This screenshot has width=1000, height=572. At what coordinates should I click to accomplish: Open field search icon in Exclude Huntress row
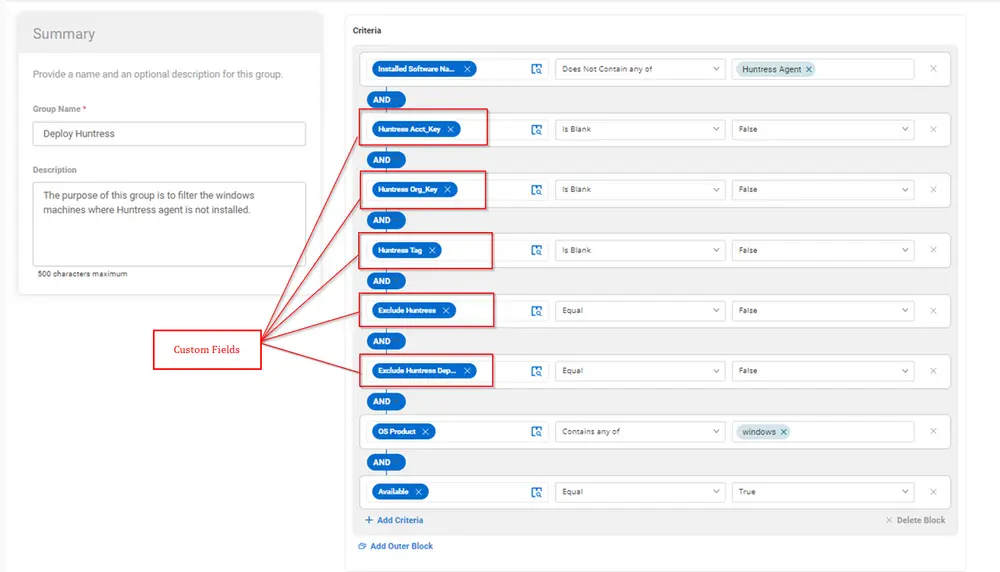536,311
